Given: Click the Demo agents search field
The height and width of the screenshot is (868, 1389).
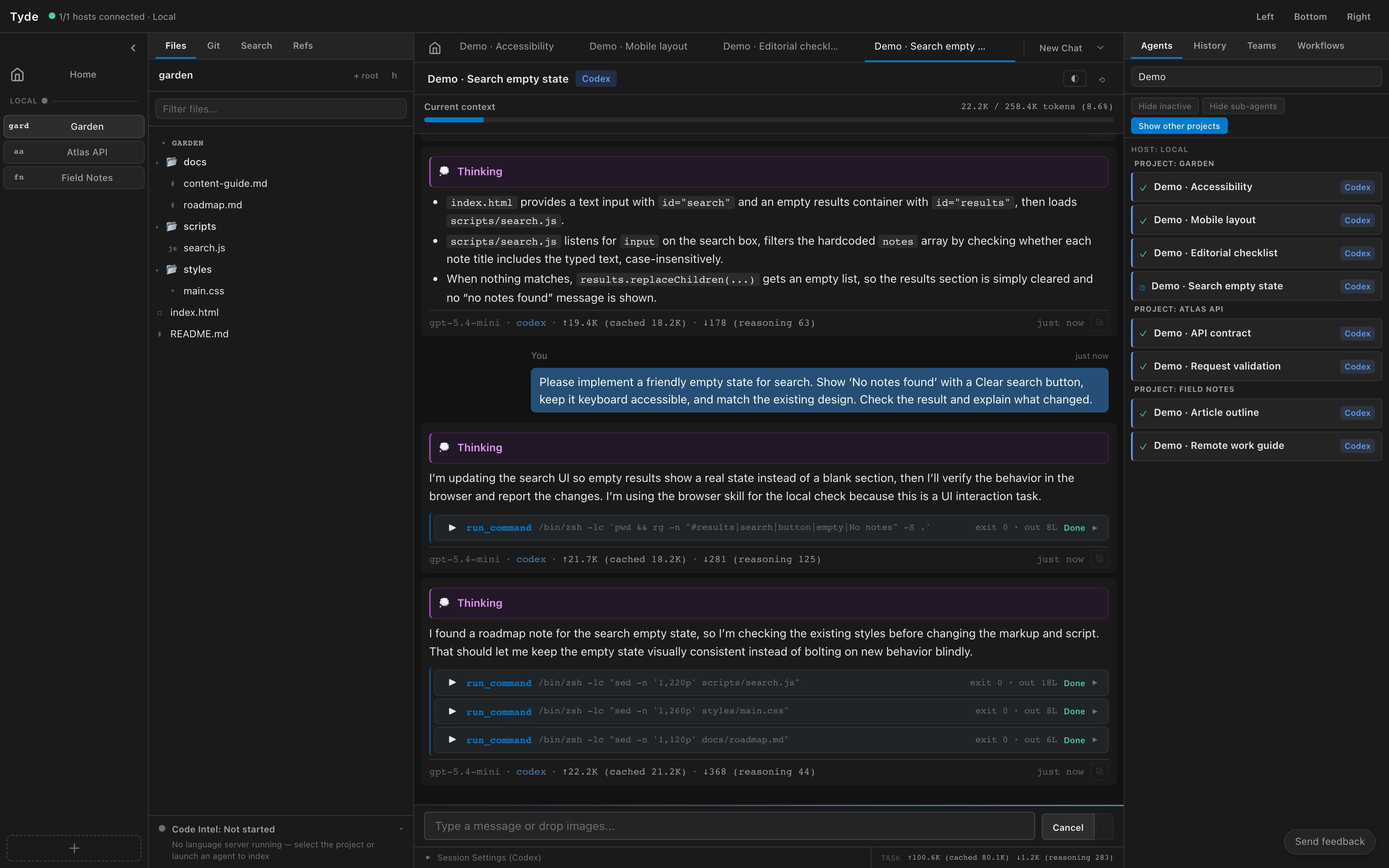Looking at the screenshot, I should click(1256, 77).
